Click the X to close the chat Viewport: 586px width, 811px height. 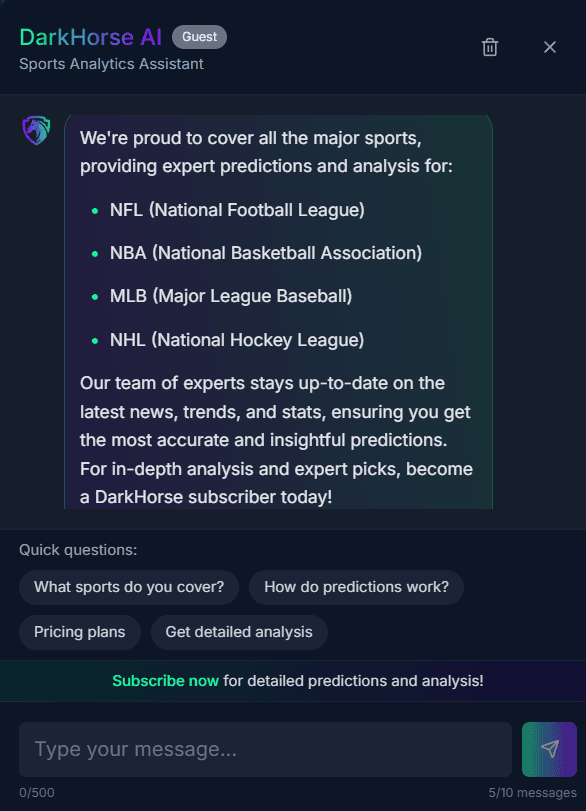point(549,46)
